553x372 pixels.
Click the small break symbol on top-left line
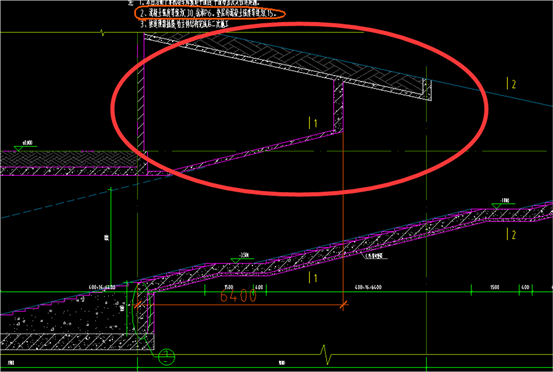pos(102,33)
